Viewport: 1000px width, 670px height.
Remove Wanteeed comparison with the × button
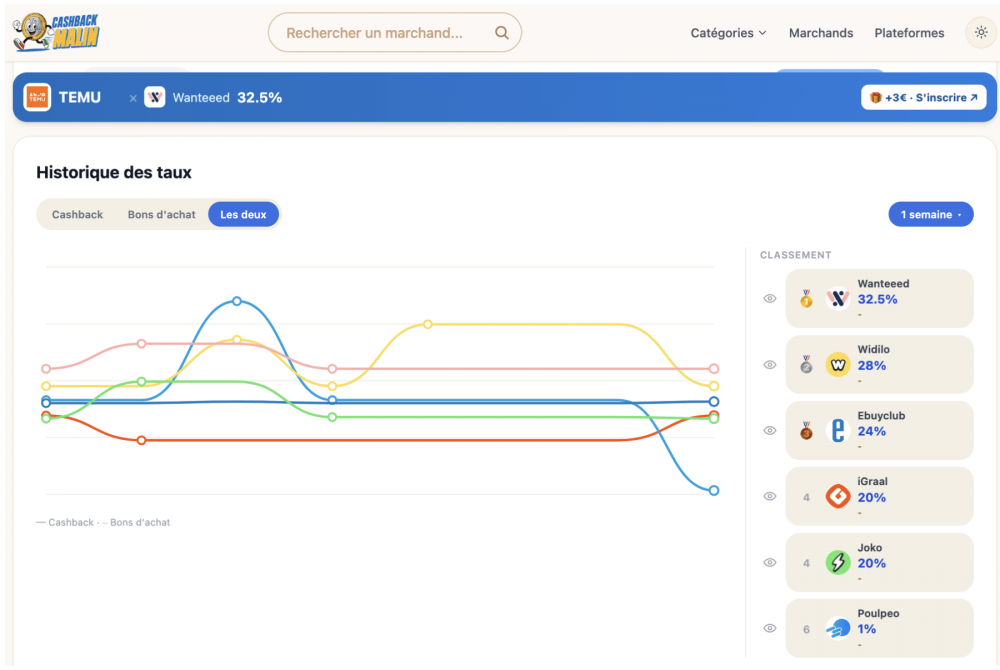point(133,98)
